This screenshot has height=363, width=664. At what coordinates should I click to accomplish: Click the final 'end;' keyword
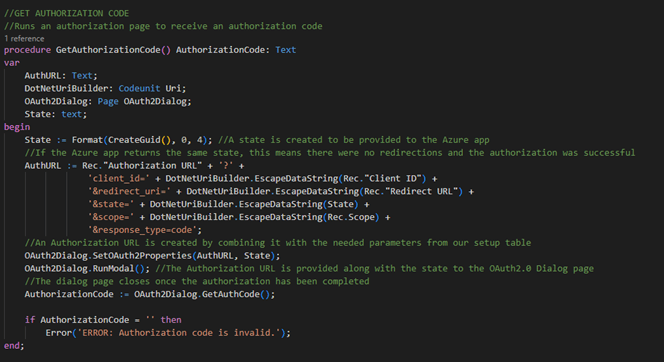coord(14,346)
